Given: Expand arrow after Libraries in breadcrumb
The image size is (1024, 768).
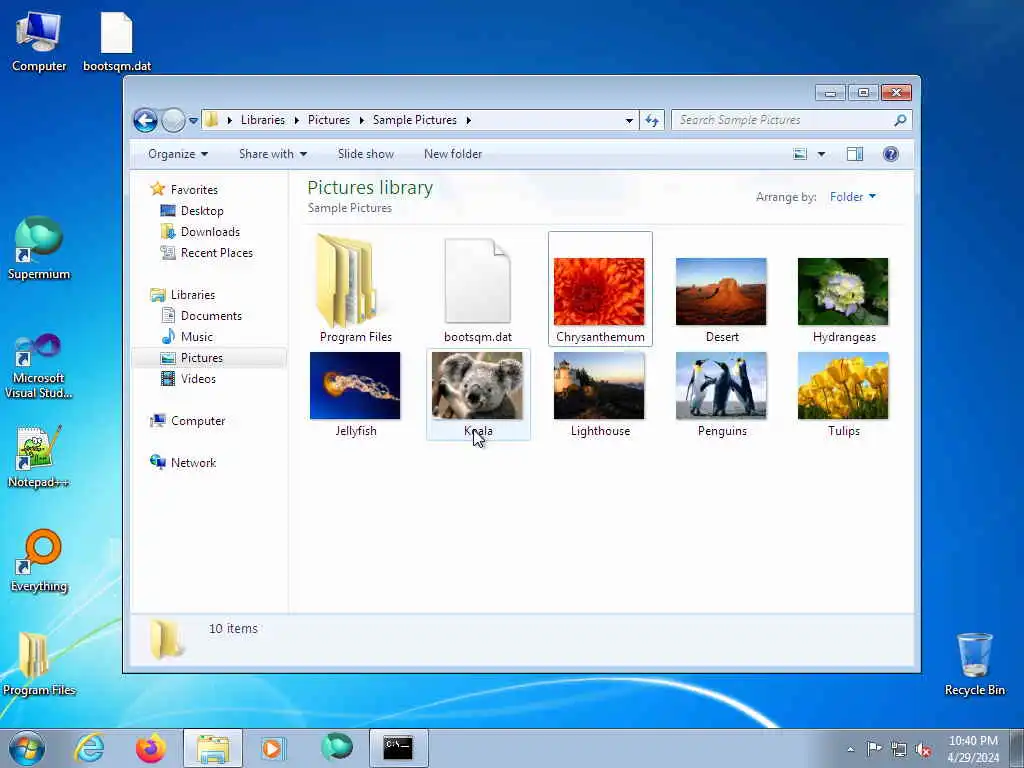Looking at the screenshot, I should point(296,120).
